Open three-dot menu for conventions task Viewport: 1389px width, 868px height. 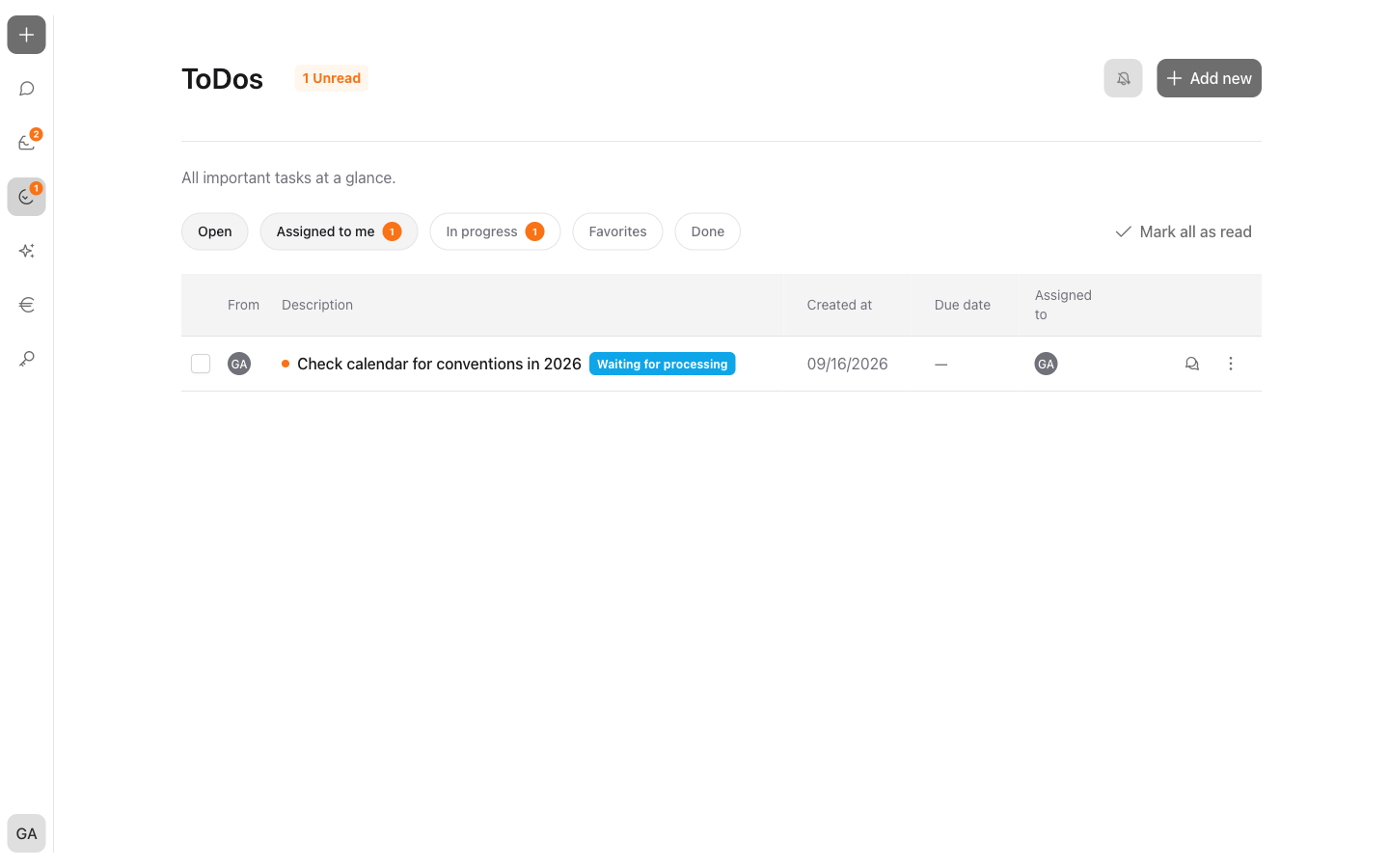coord(1231,364)
